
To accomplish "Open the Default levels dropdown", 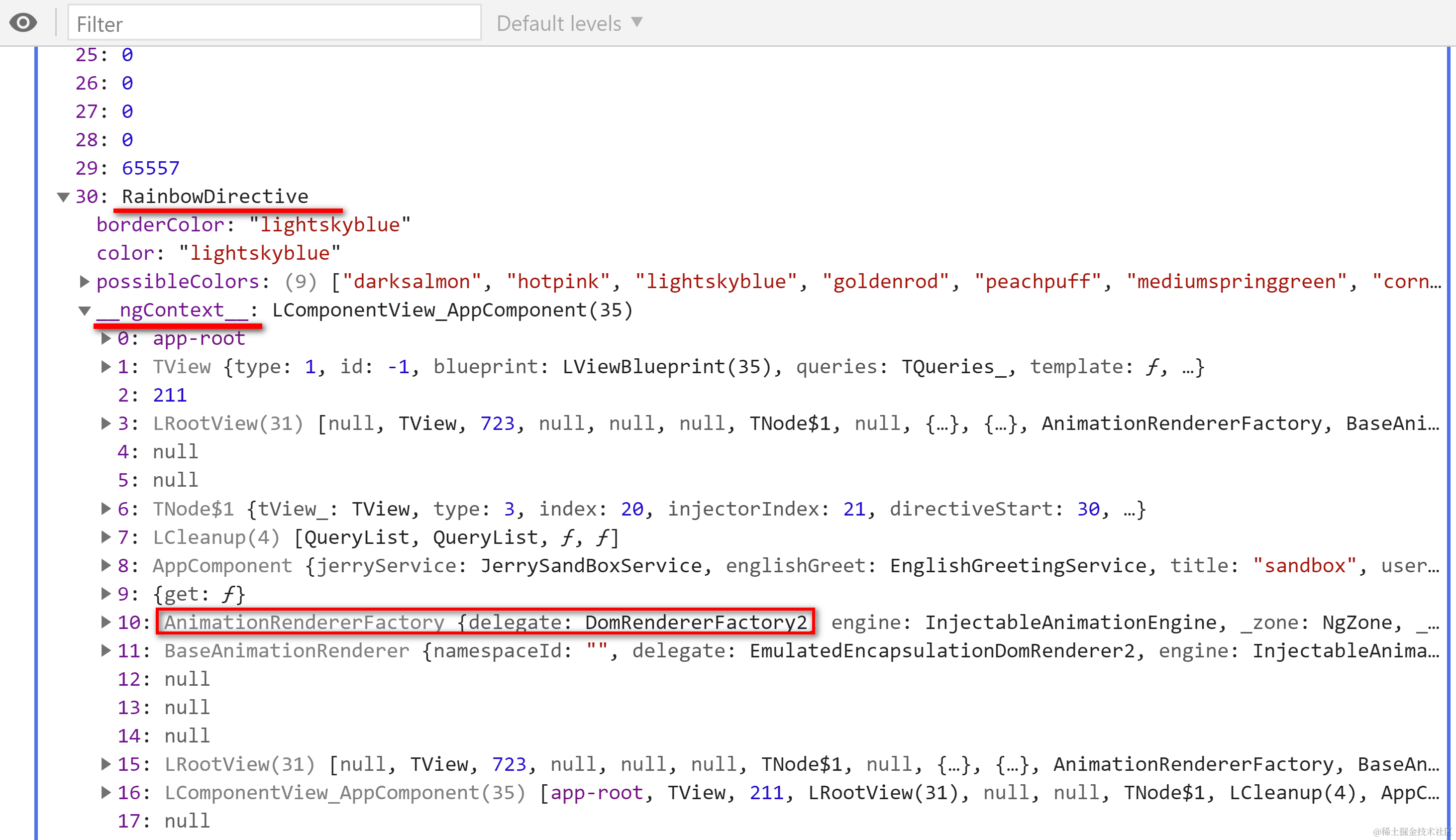I will (x=569, y=24).
